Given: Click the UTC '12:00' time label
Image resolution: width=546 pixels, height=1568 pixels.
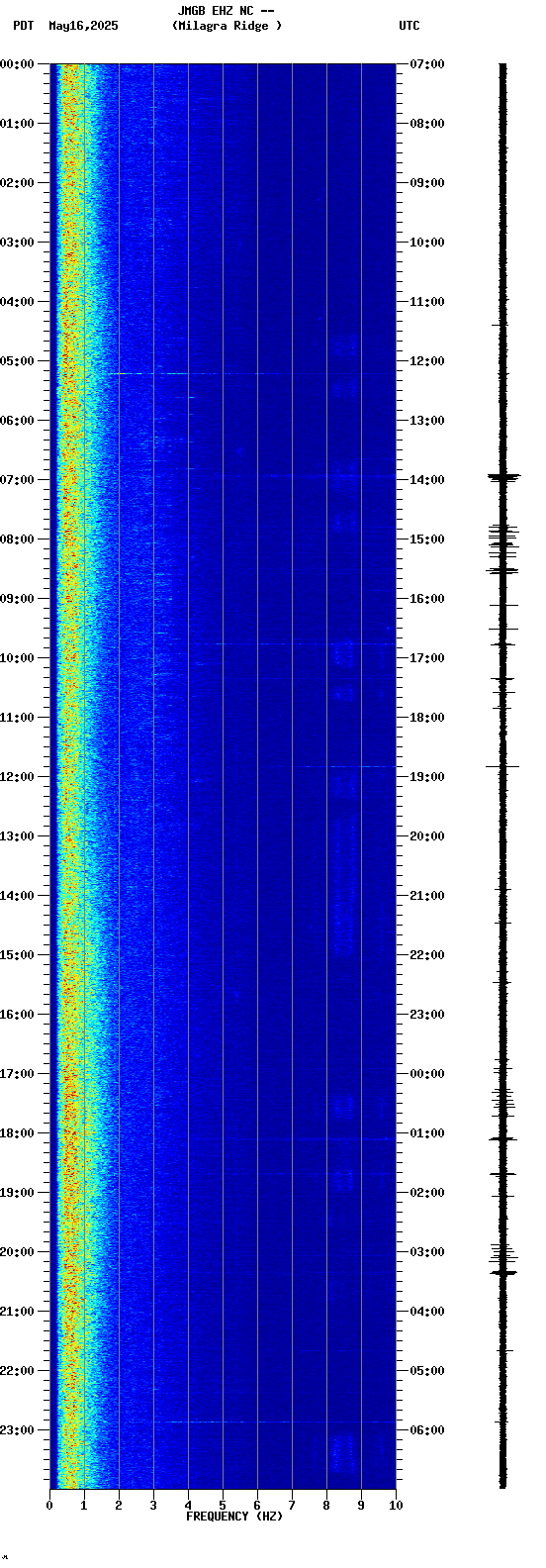Looking at the screenshot, I should coord(427,361).
